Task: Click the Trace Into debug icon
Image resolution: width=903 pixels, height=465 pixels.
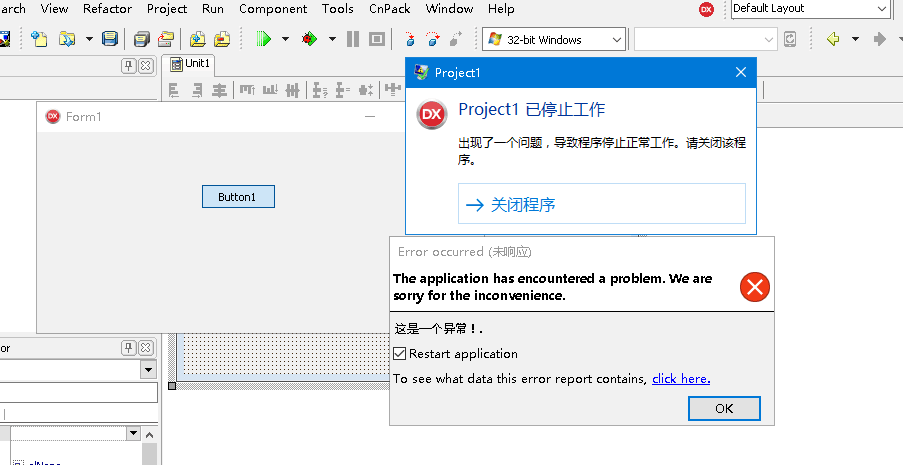Action: [409, 39]
